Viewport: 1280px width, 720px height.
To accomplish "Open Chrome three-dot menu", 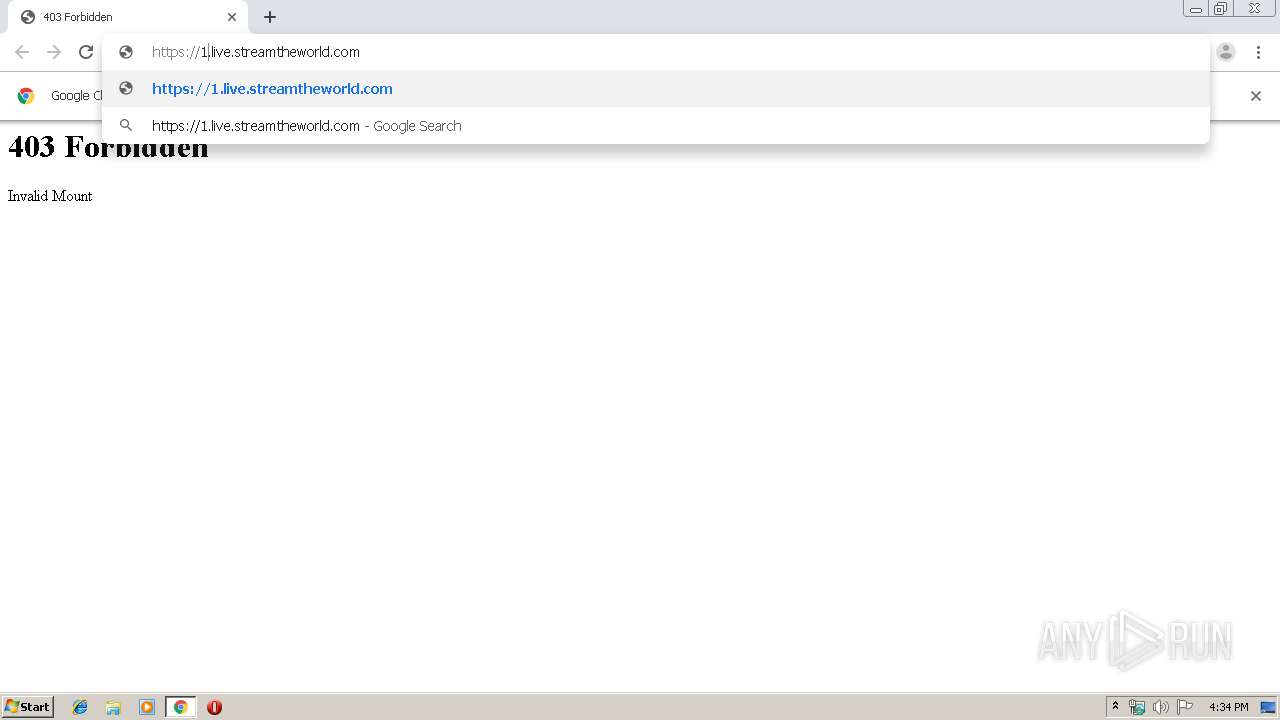I will tap(1258, 52).
